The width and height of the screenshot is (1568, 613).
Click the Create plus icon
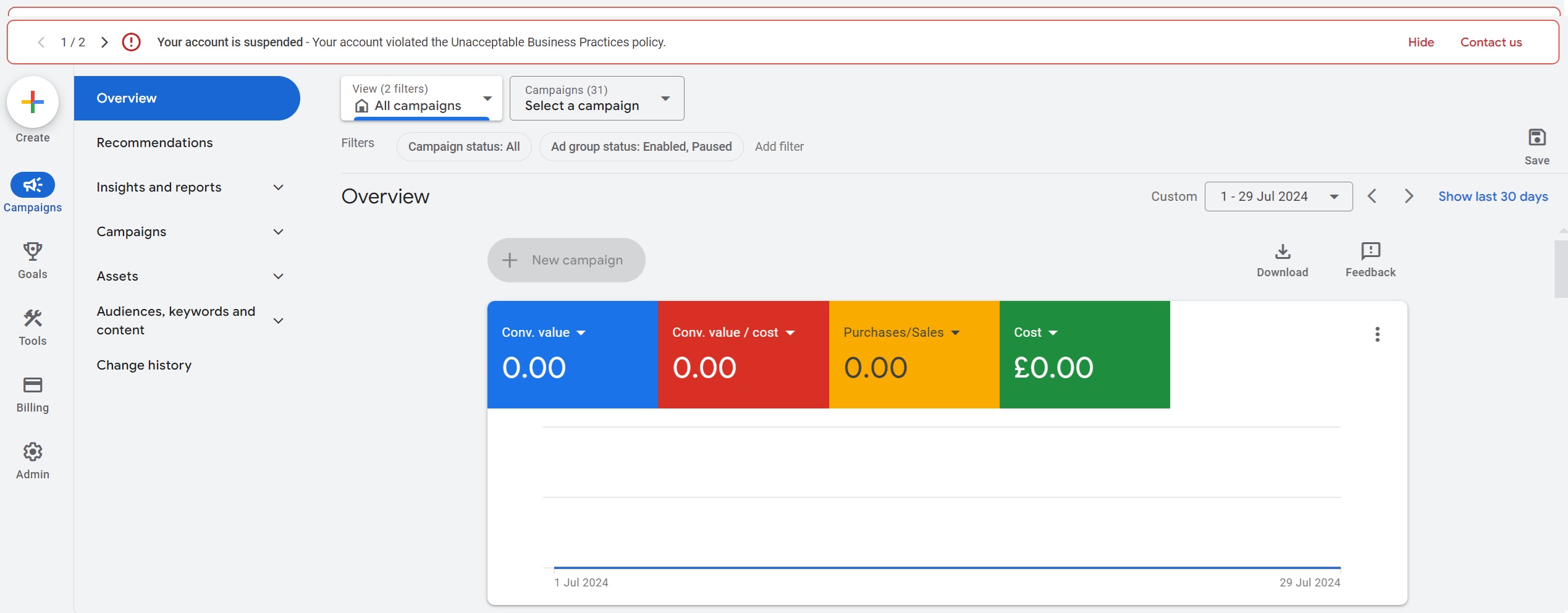click(33, 102)
